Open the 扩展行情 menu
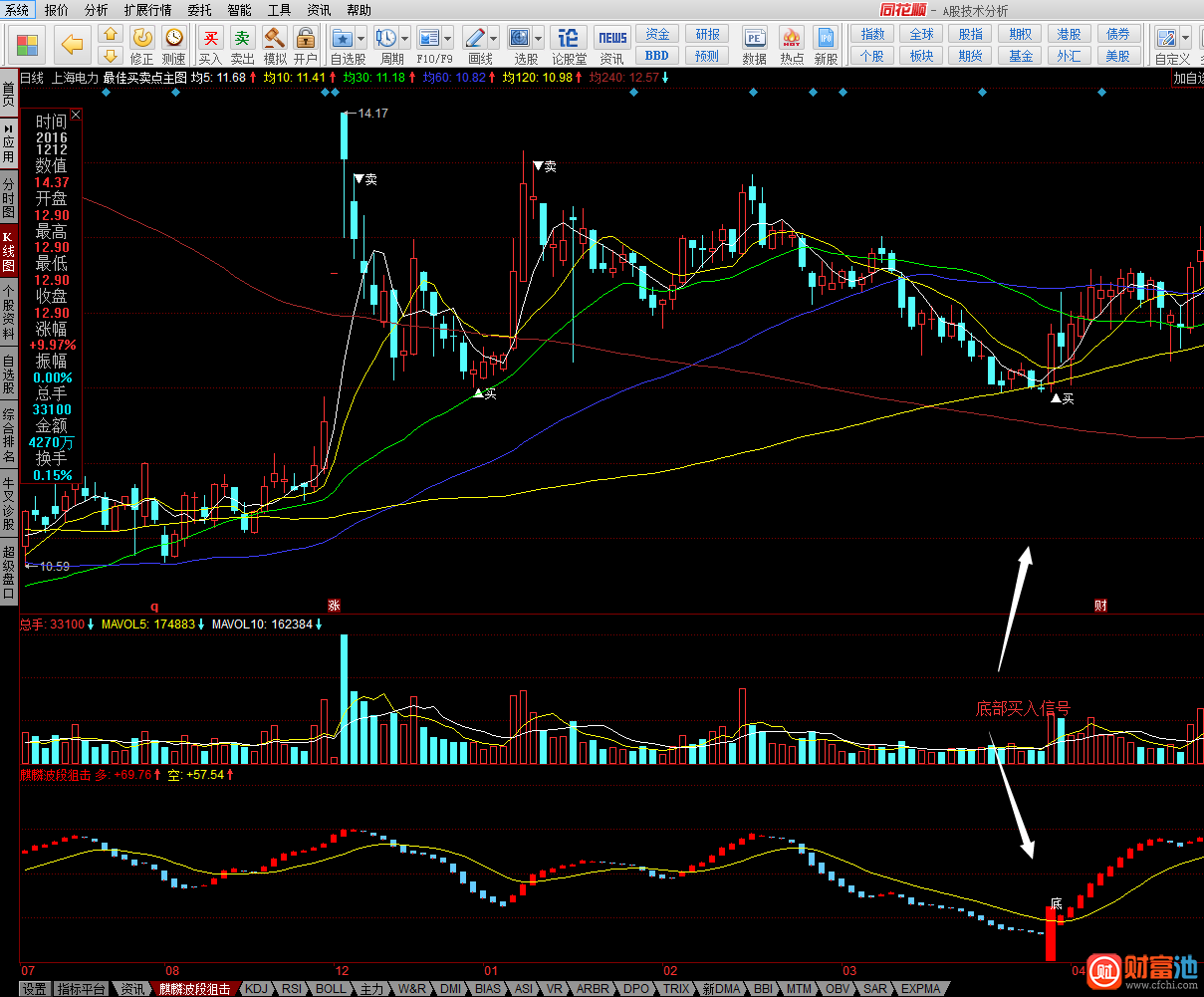 [147, 10]
